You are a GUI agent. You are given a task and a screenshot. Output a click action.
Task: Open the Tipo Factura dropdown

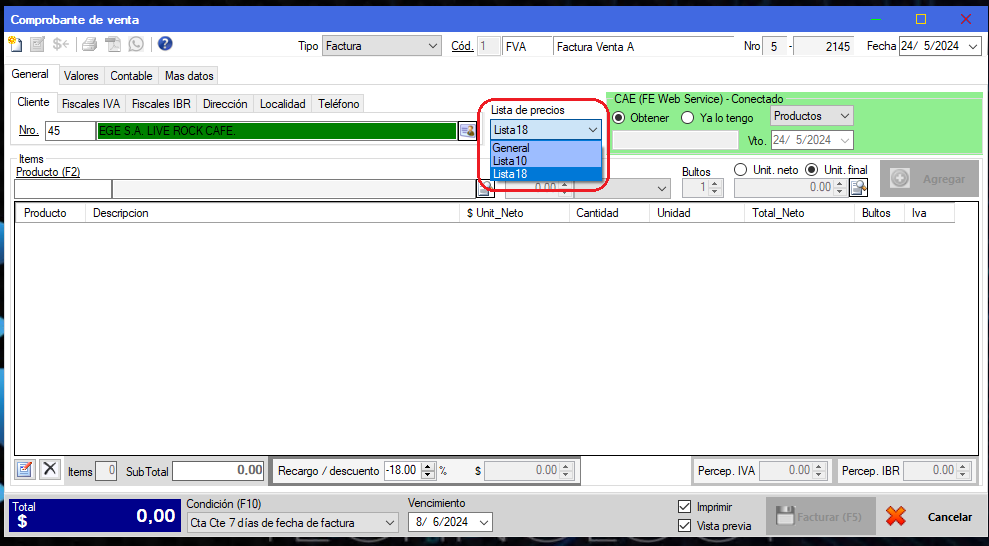coord(432,46)
